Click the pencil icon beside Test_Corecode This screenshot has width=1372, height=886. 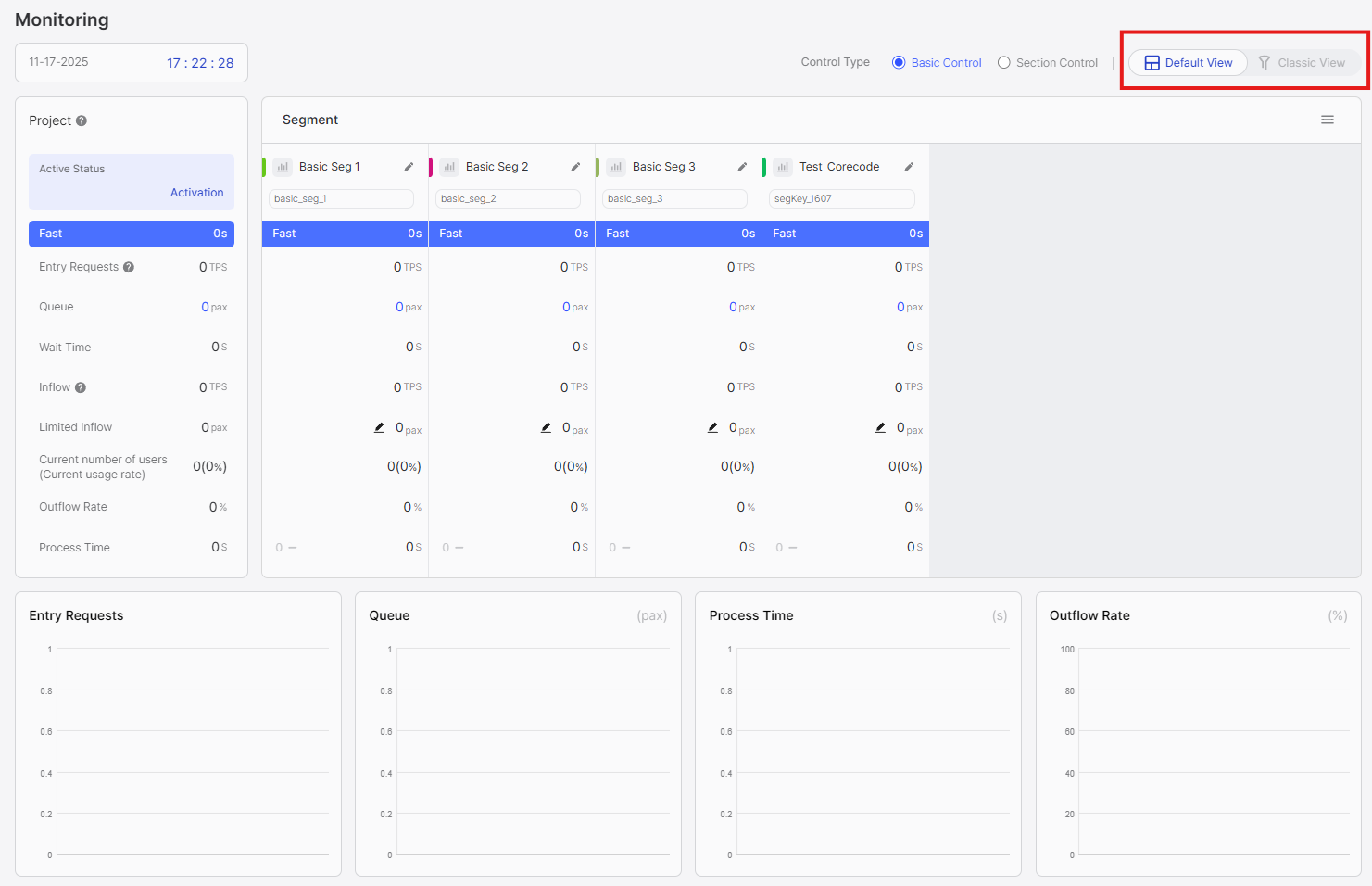(909, 166)
